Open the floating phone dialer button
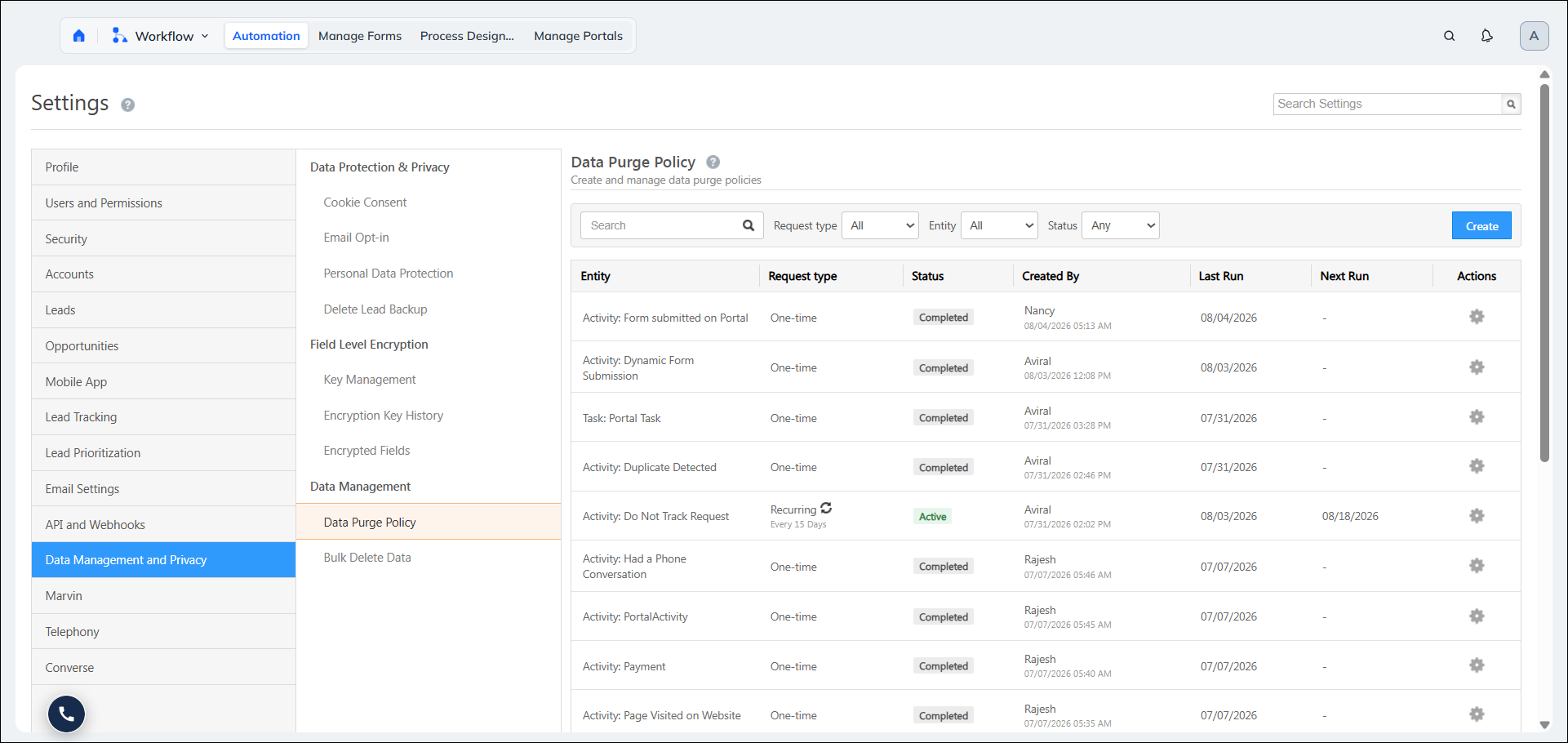The height and width of the screenshot is (743, 1568). (x=66, y=714)
